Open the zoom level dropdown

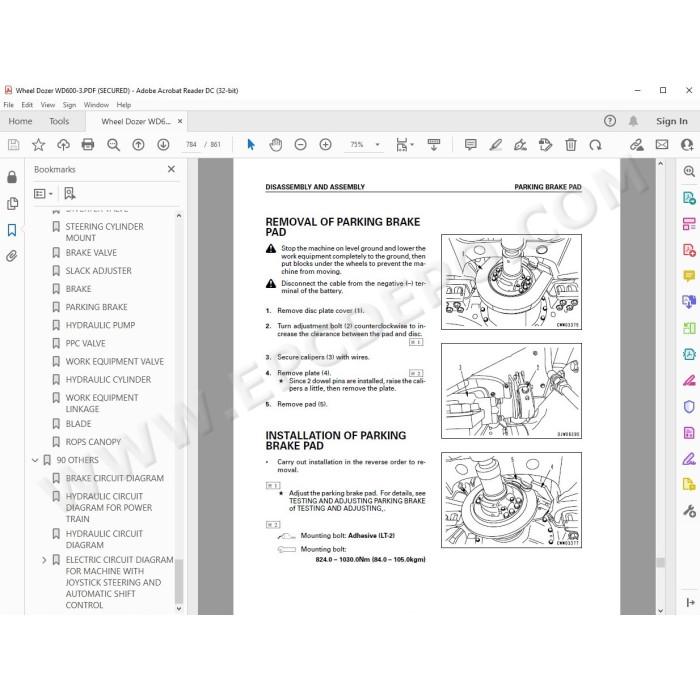tap(378, 145)
